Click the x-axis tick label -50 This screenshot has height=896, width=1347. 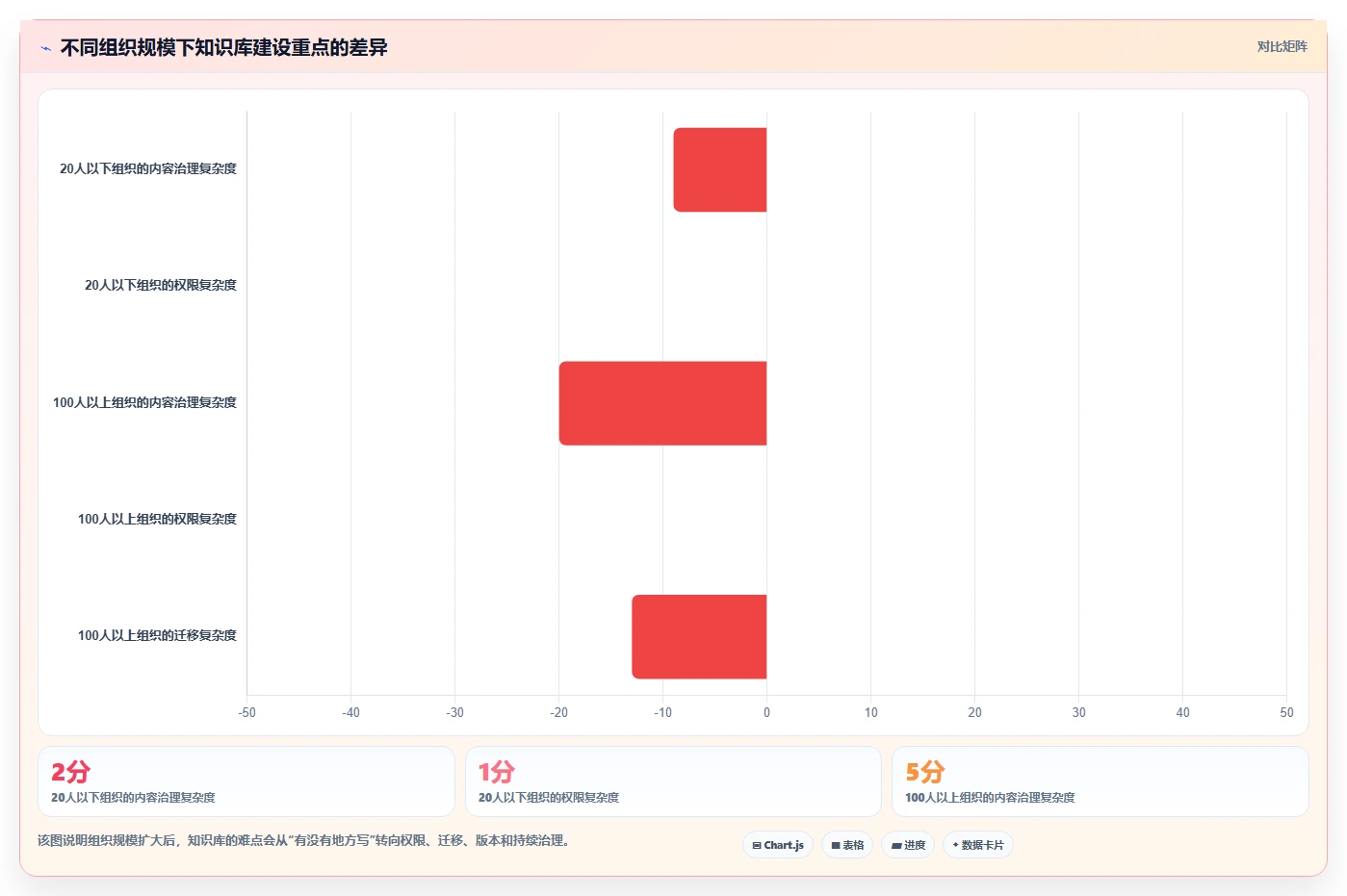point(246,712)
